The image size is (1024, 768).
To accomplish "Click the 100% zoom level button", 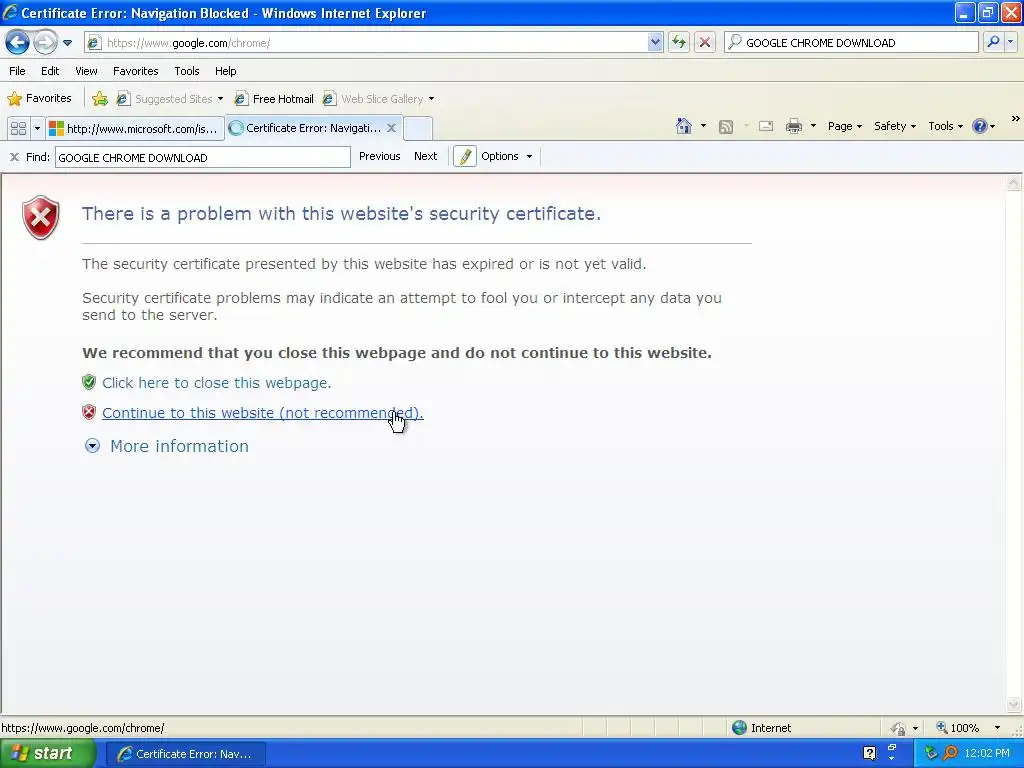I will click(958, 728).
